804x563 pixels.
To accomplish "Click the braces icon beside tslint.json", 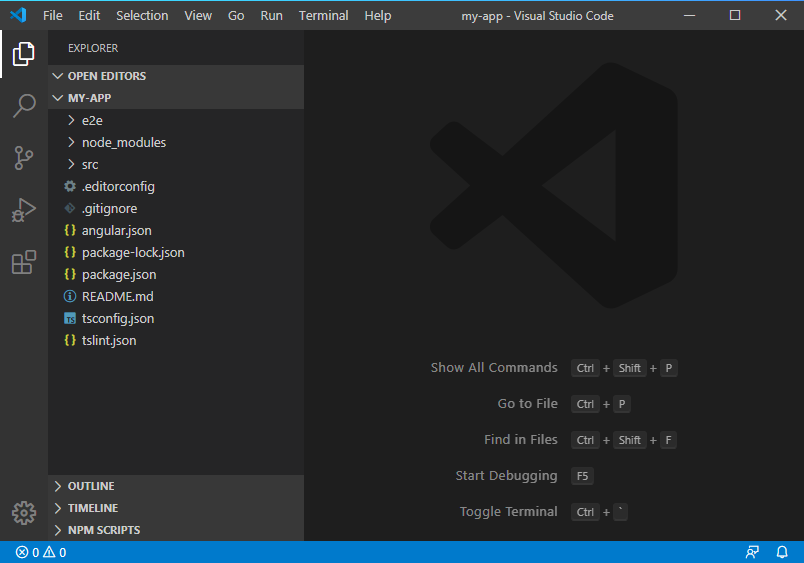I will coord(70,340).
